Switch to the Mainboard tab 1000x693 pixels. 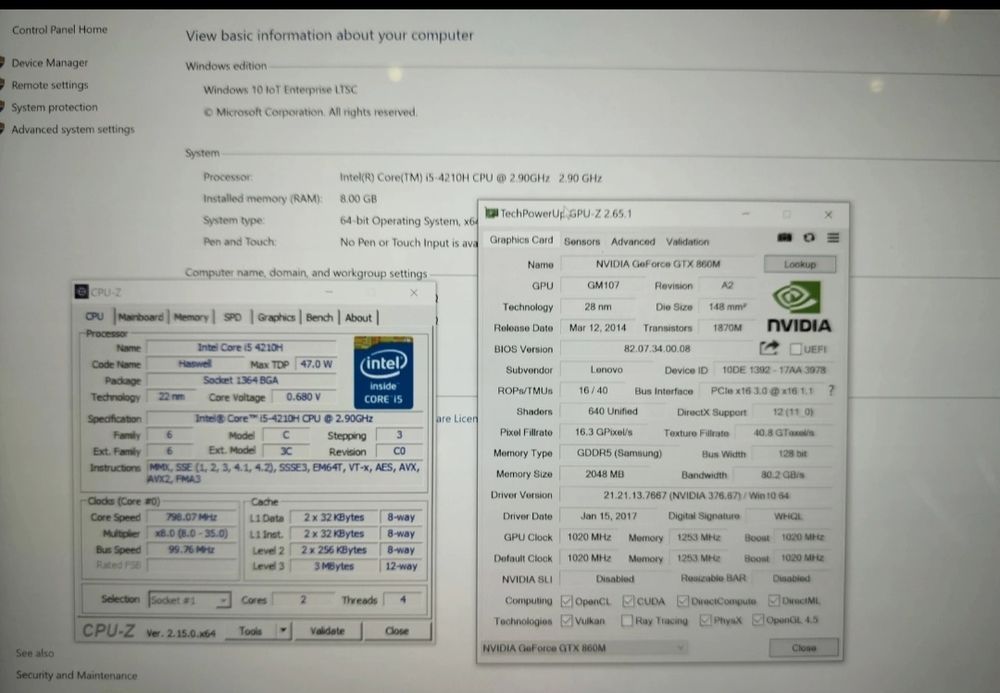(x=141, y=317)
